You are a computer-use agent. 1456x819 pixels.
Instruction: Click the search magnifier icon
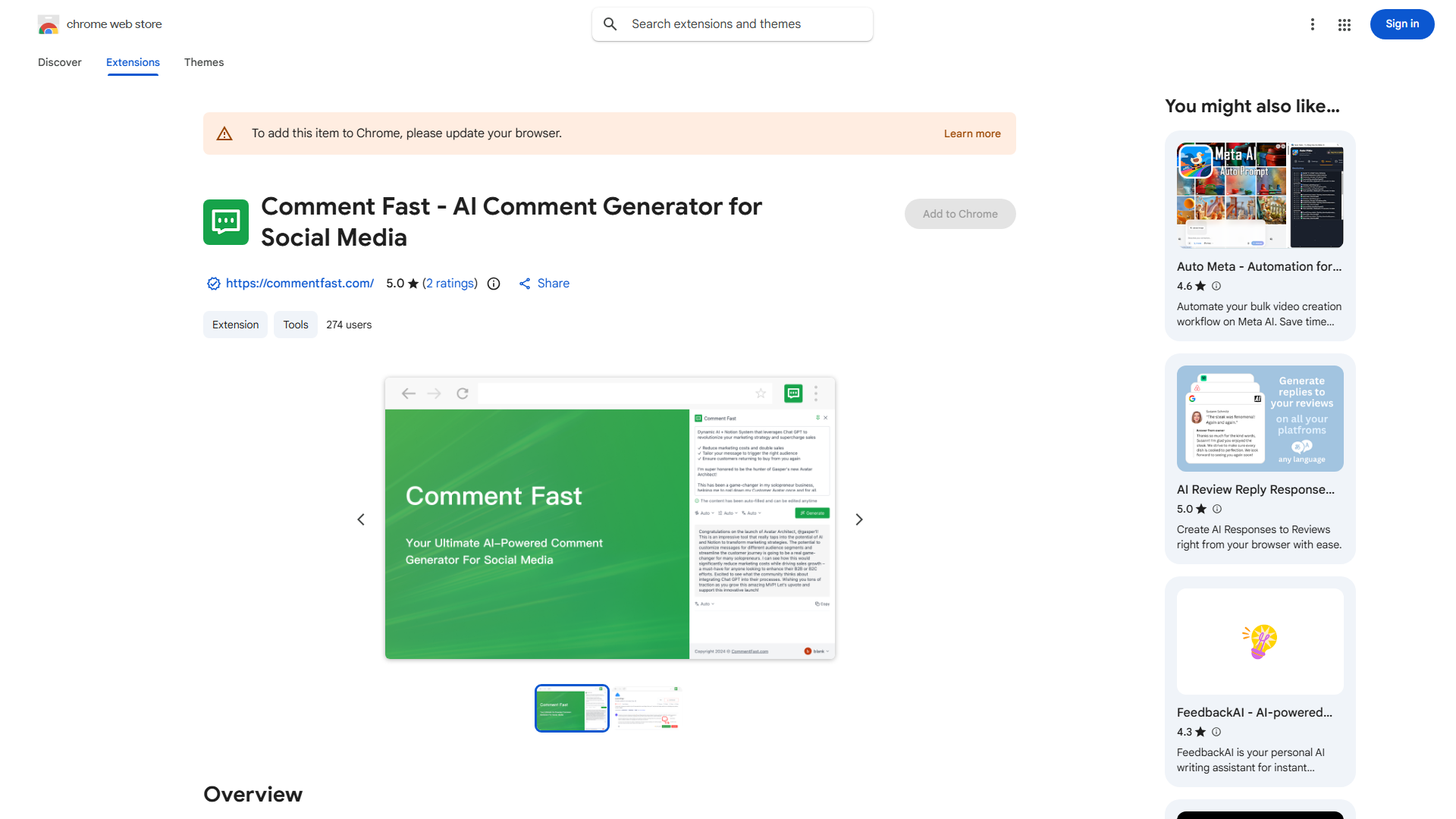pos(610,24)
